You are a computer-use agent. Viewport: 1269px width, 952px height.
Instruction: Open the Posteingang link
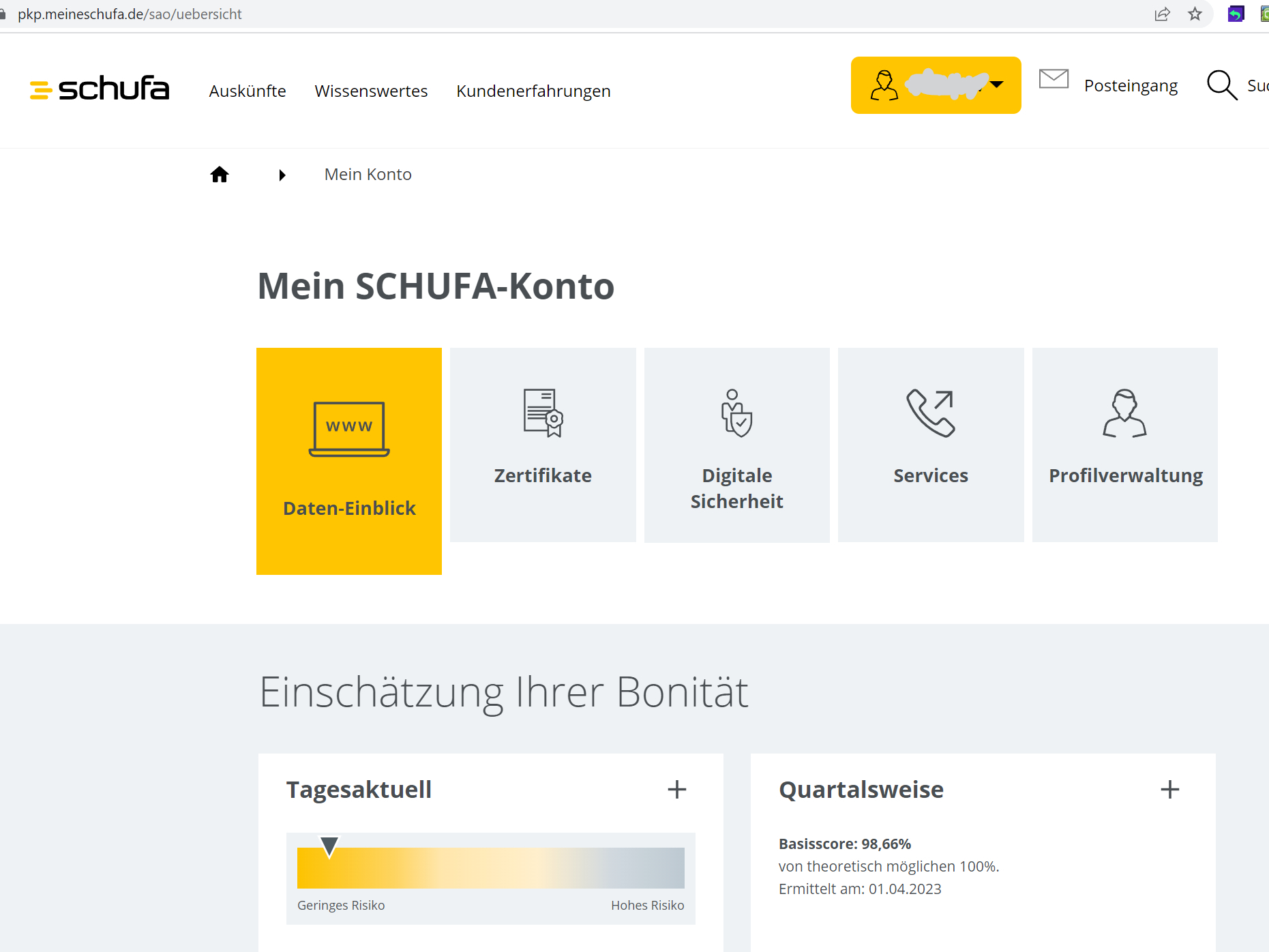[x=1131, y=85]
